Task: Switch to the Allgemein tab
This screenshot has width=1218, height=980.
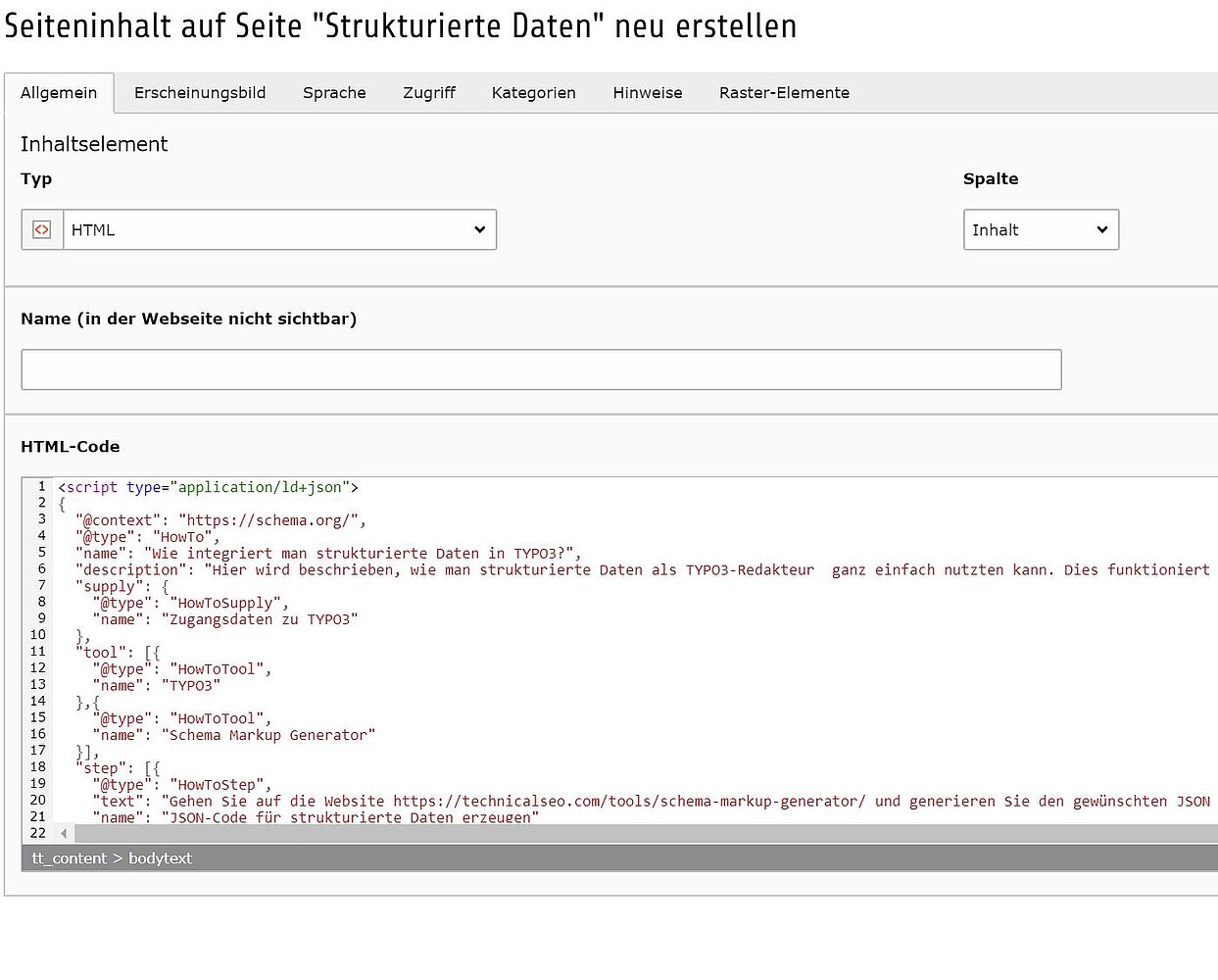Action: tap(59, 93)
